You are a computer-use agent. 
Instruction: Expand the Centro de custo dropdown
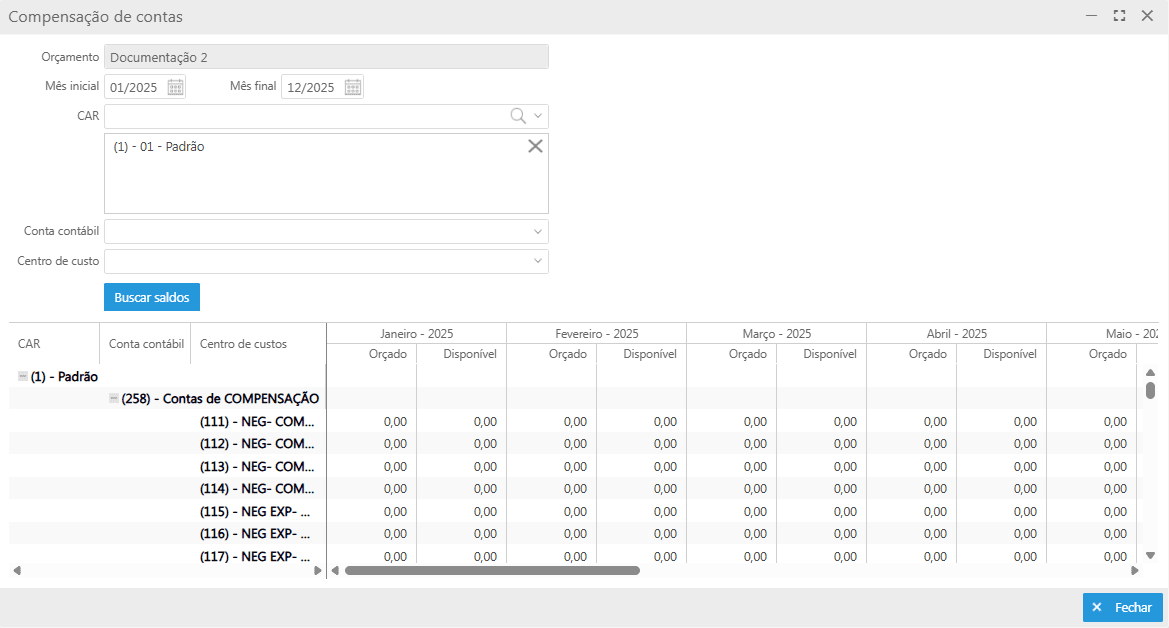(x=538, y=262)
